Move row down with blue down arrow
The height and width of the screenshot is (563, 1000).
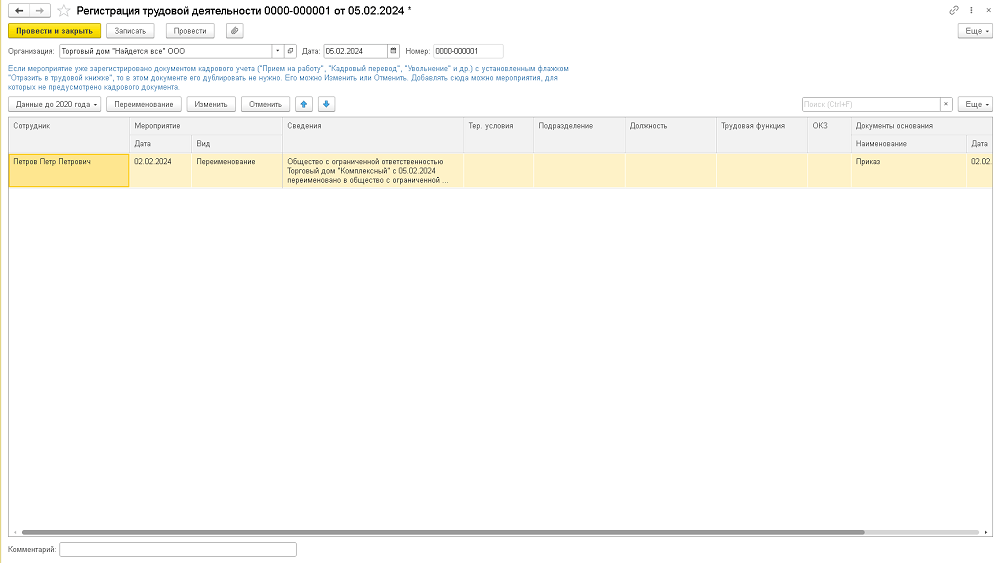coord(326,104)
